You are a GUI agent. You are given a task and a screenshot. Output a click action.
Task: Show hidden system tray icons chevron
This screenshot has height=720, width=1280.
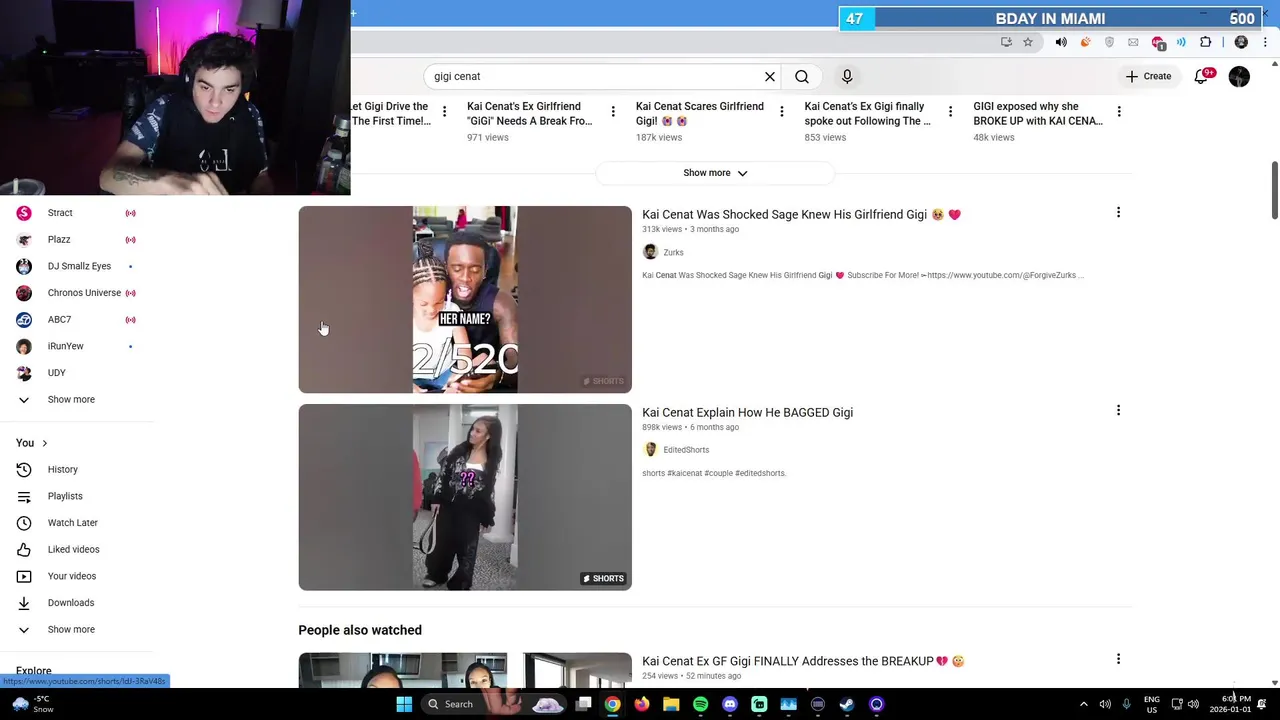tap(1084, 704)
